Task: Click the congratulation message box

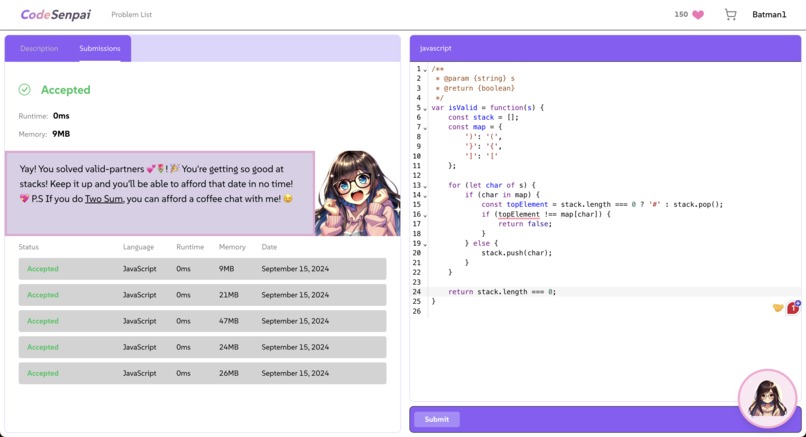Action: (x=160, y=193)
